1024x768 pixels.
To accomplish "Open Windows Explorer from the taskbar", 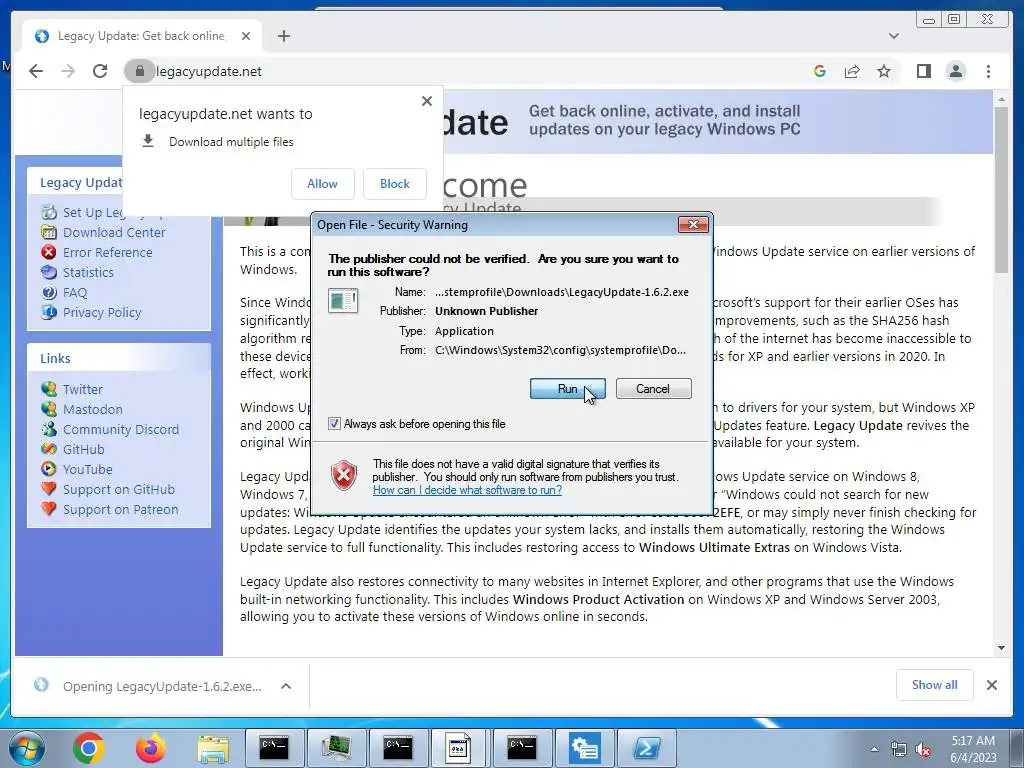I will click(213, 748).
